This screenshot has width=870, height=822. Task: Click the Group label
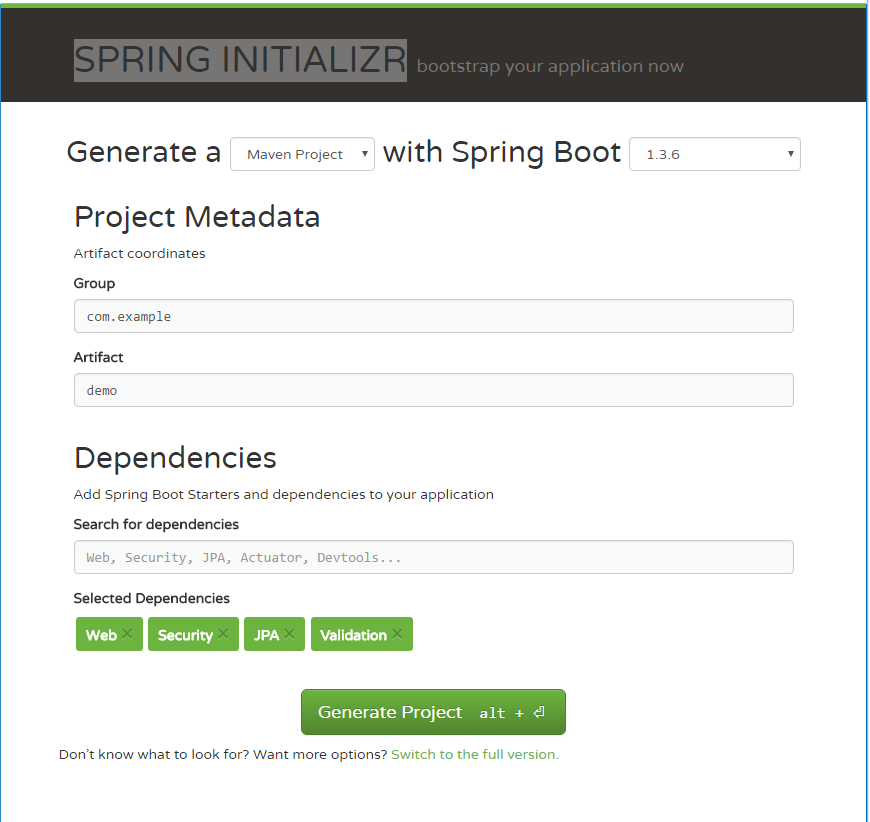coord(94,284)
